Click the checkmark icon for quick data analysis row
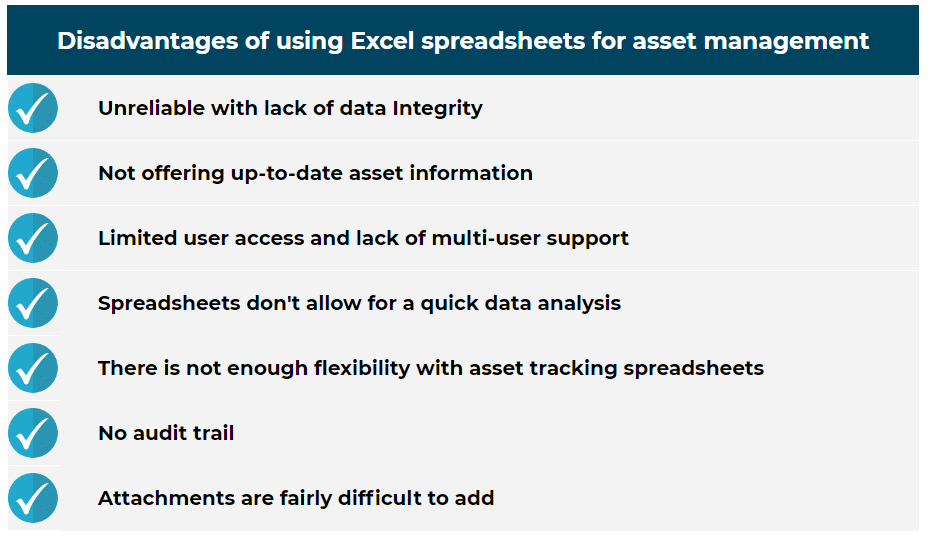Viewport: 930px width, 537px height. click(x=33, y=303)
